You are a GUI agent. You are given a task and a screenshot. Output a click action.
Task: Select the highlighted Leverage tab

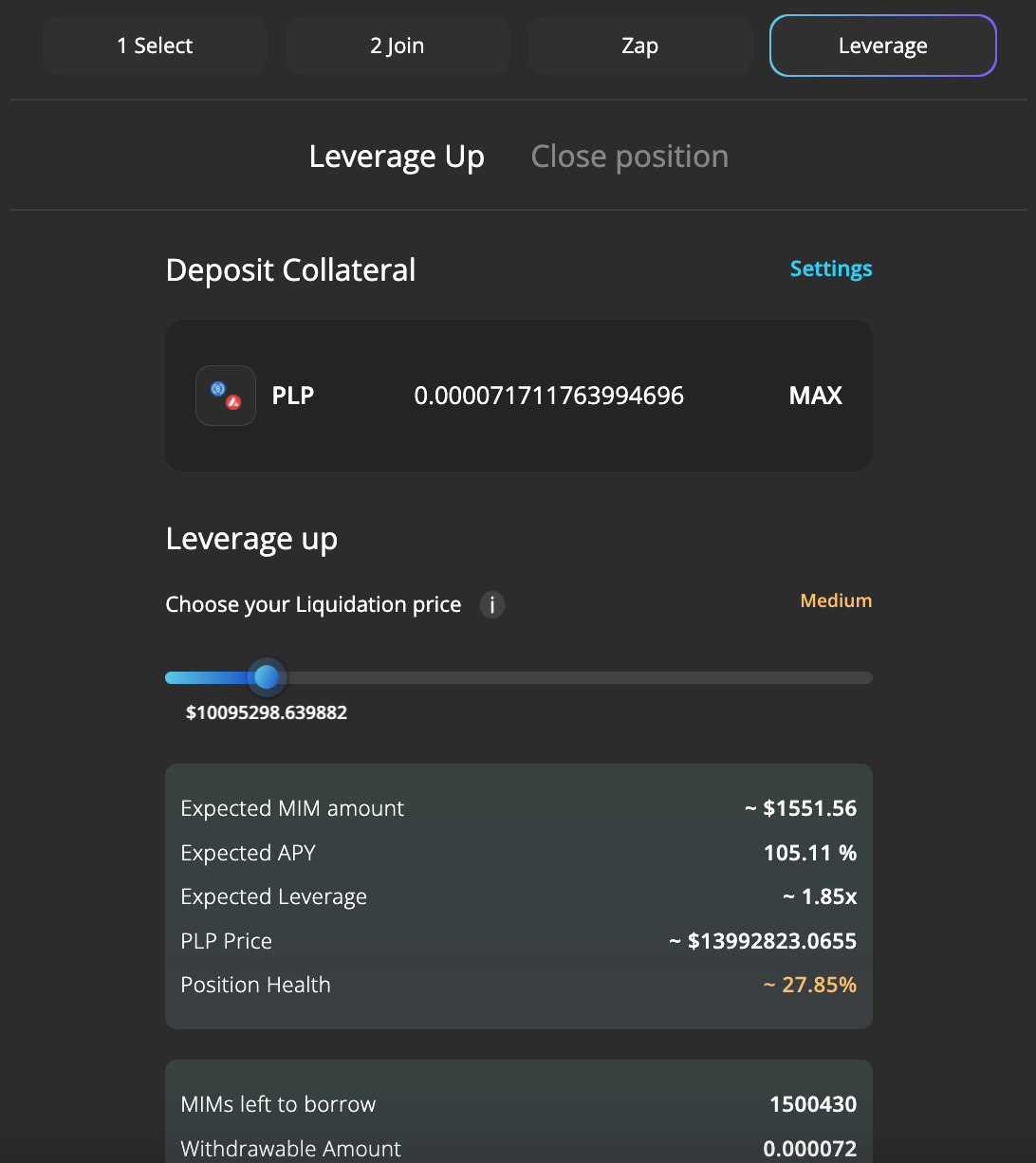pos(882,46)
